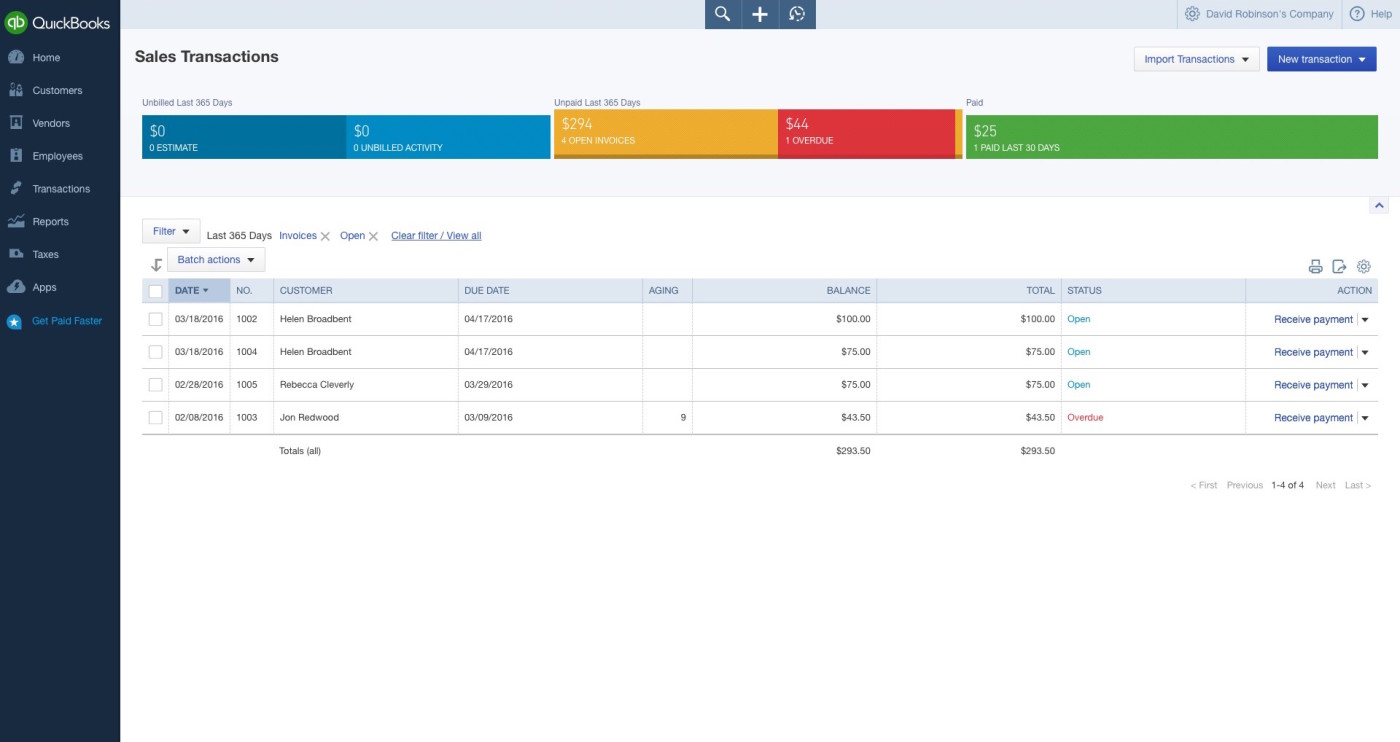Click the Customers icon in sidebar
This screenshot has height=742, width=1400.
16,90
